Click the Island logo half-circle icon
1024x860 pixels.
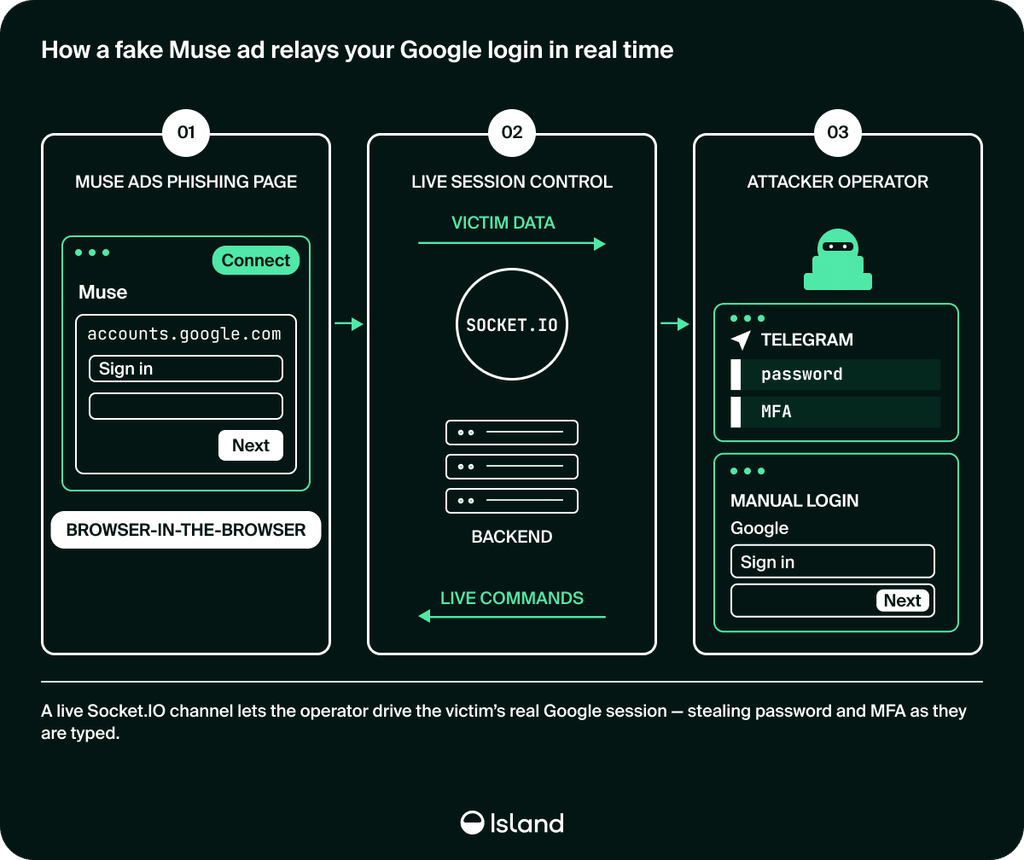click(472, 823)
